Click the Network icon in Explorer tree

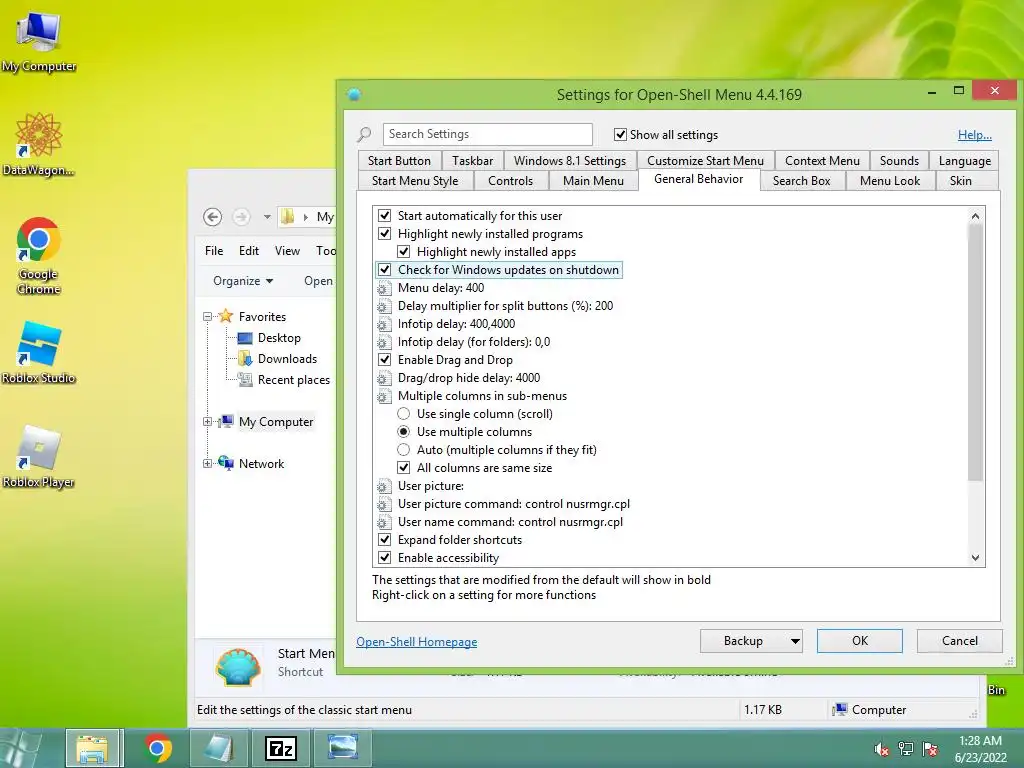(226, 463)
